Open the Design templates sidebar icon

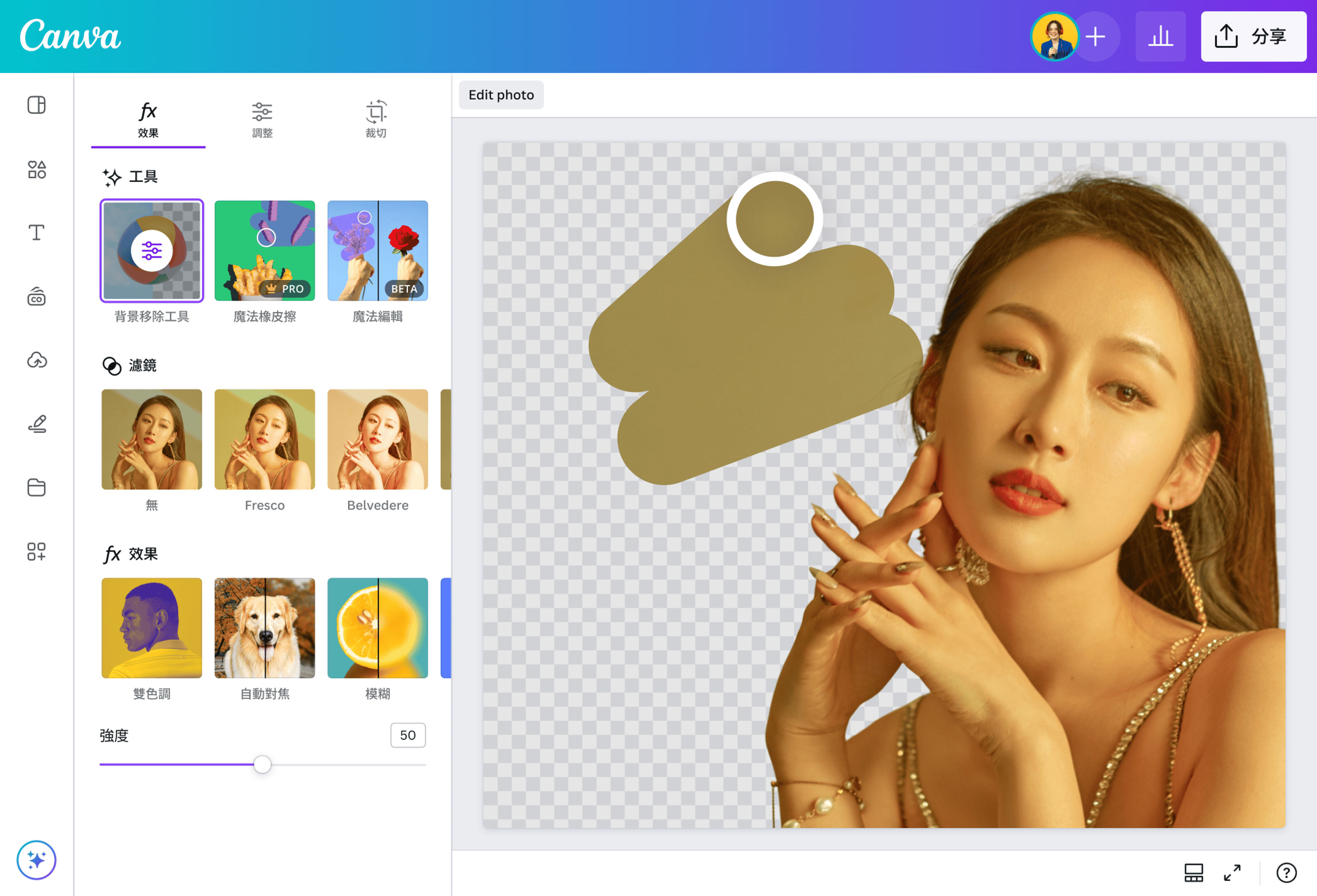(36, 105)
